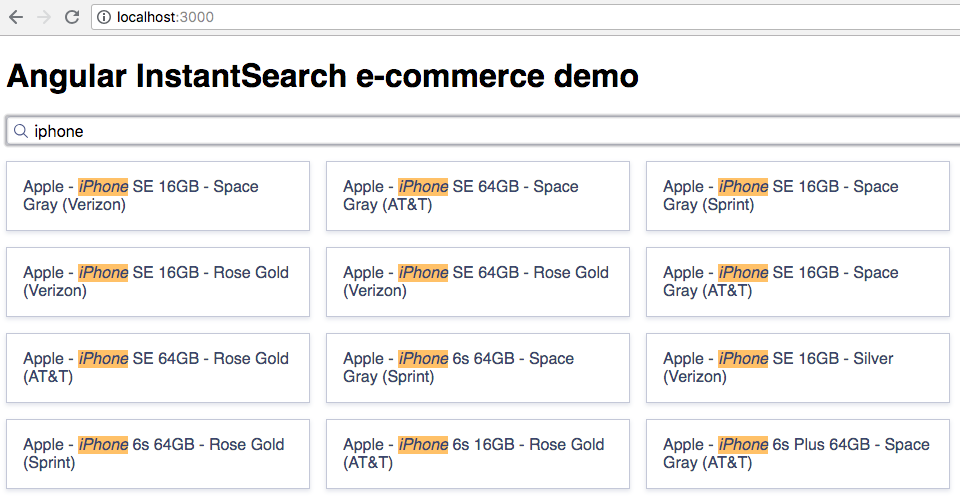960x500 pixels.
Task: Select iPhone SE 16GB Space Gray AT&T result
Action: tap(797, 282)
